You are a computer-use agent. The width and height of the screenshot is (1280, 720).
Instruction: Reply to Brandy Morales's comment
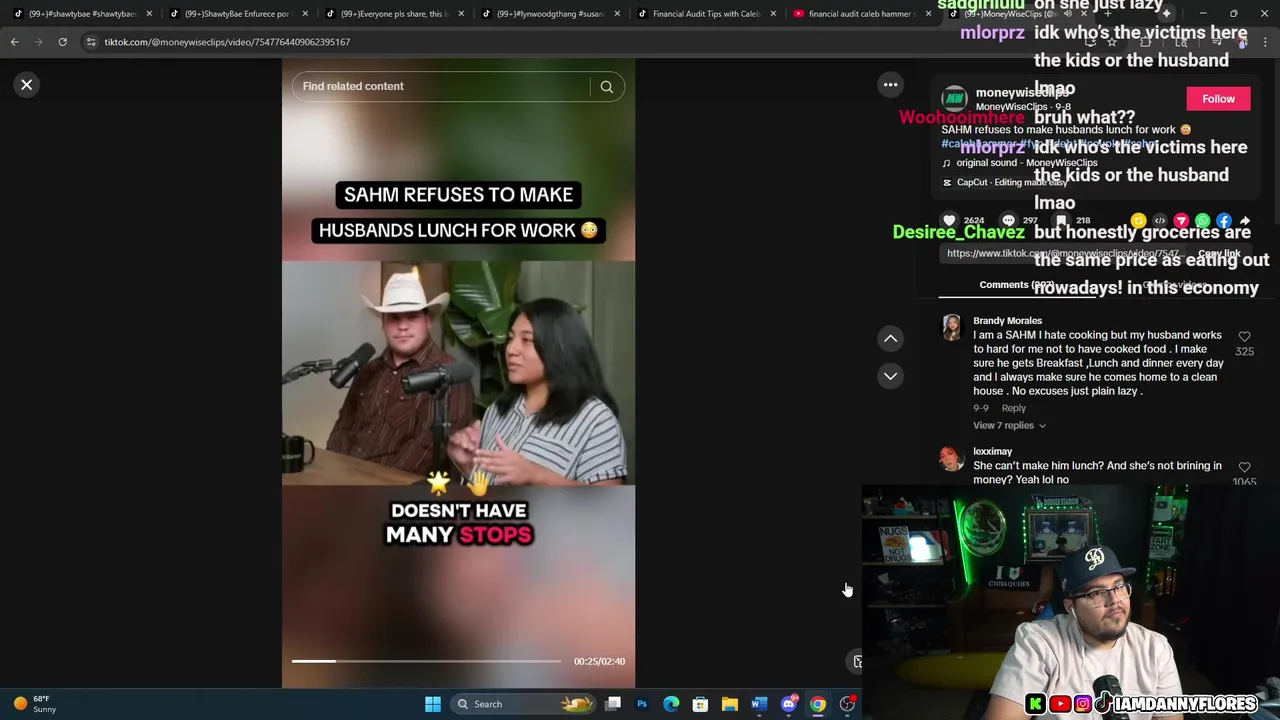click(x=1013, y=408)
